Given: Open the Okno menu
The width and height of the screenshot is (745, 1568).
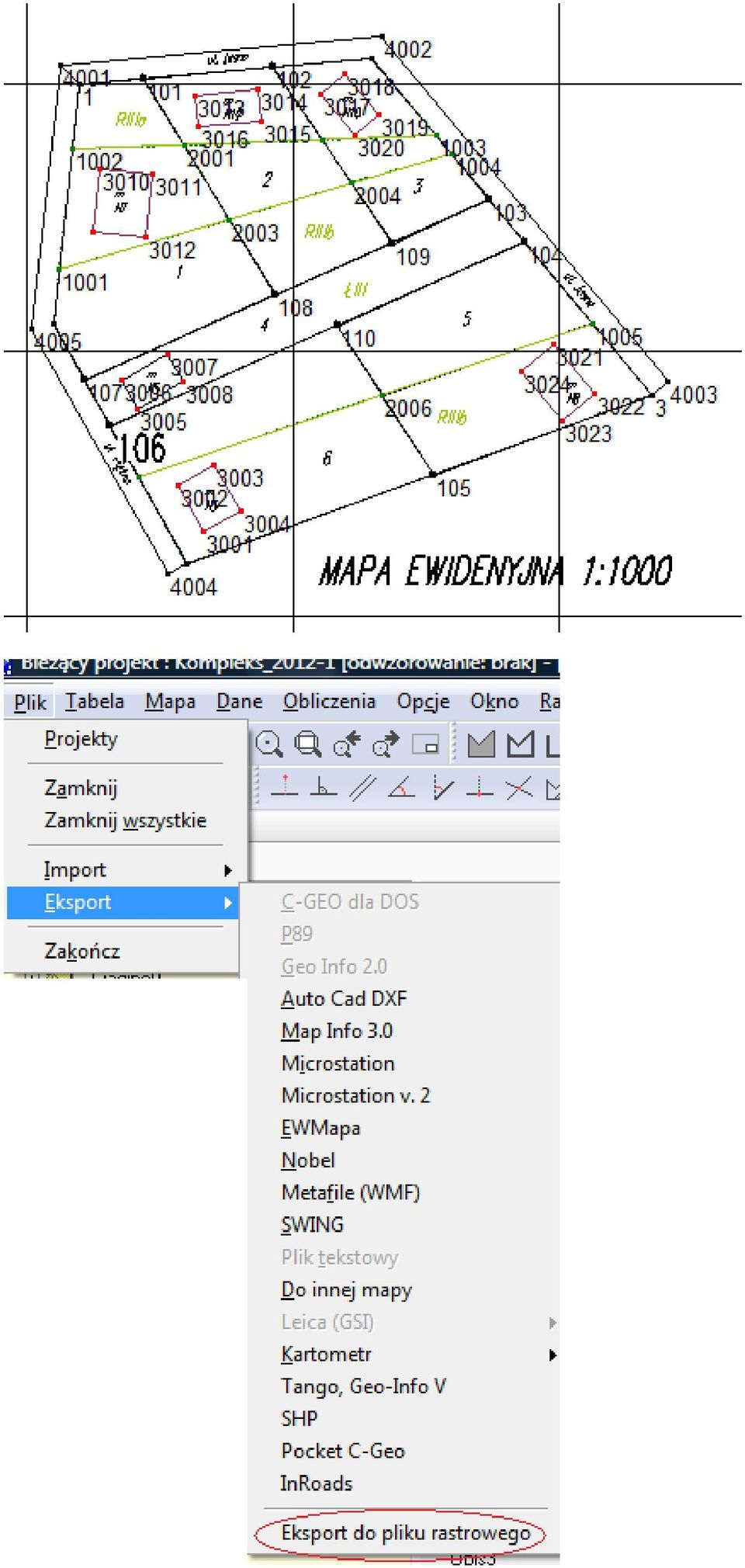Looking at the screenshot, I should (x=494, y=702).
